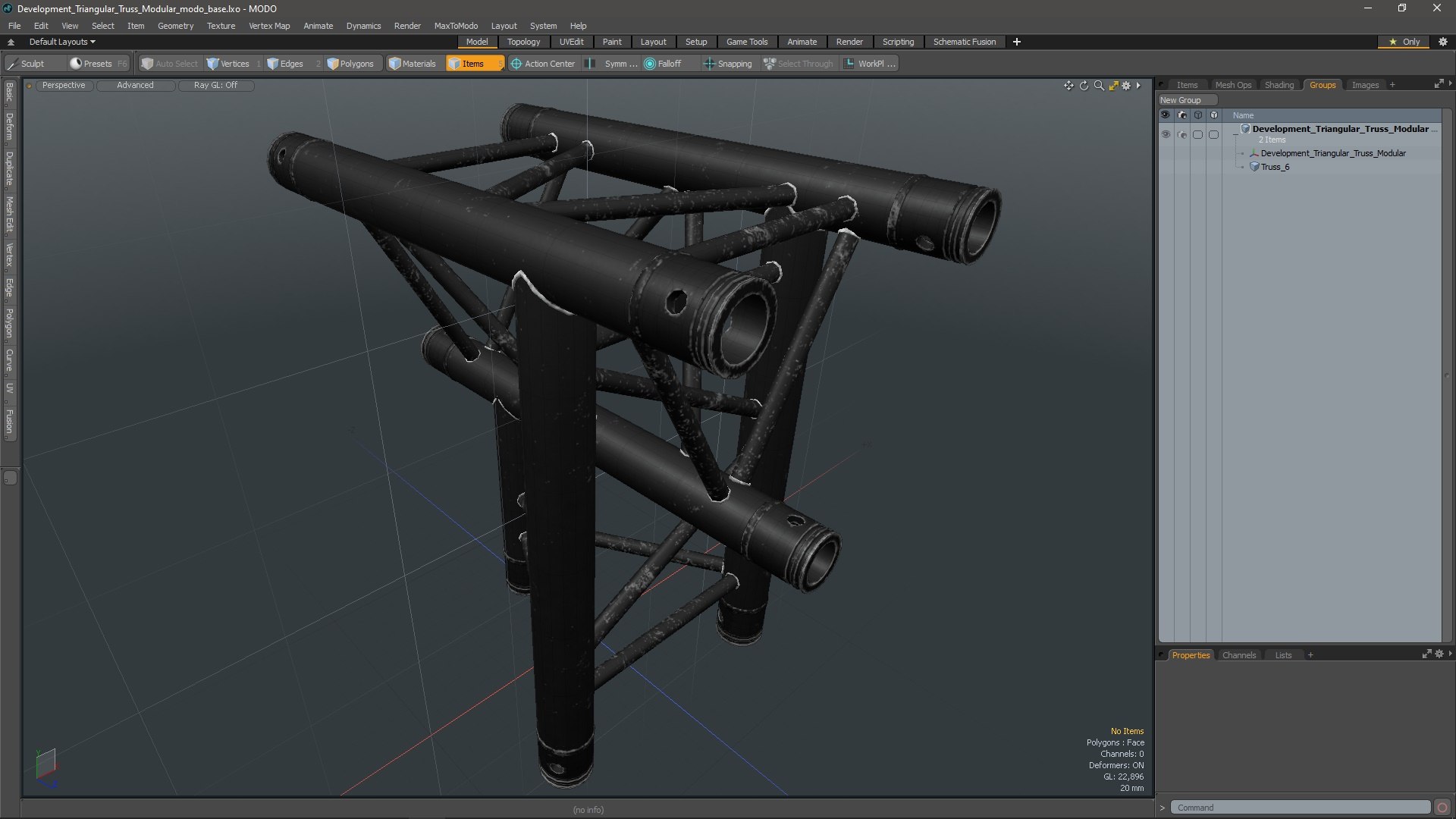Open the Perspective view type dropdown
1456x819 pixels.
pyautogui.click(x=64, y=85)
